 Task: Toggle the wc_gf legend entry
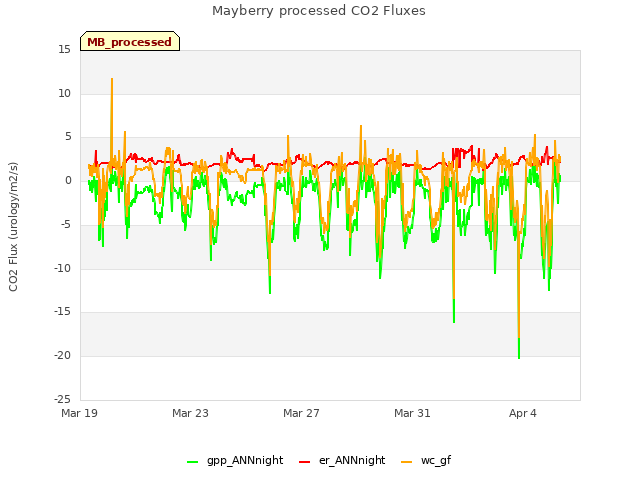coord(426,461)
